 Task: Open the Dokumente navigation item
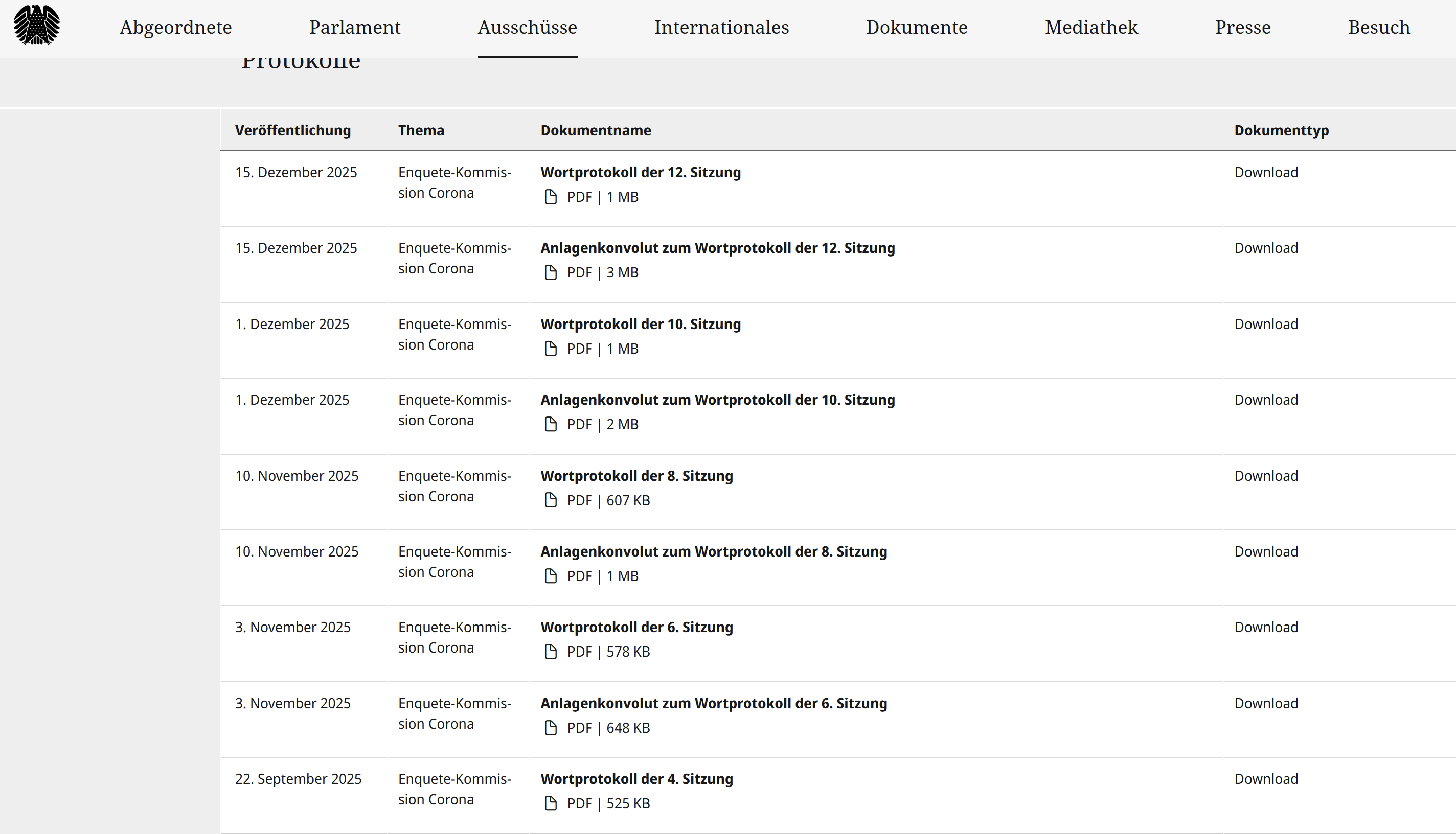(916, 28)
